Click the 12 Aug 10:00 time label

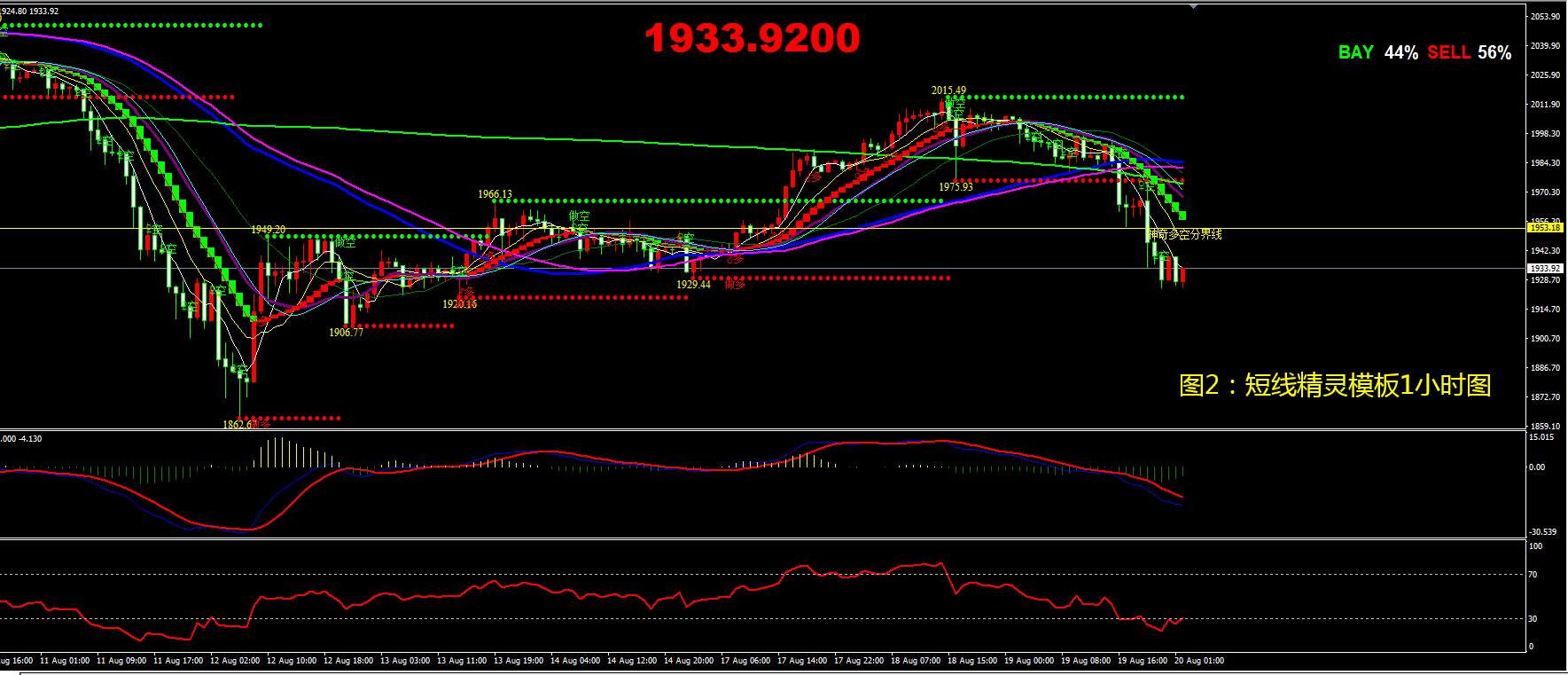pos(292,661)
